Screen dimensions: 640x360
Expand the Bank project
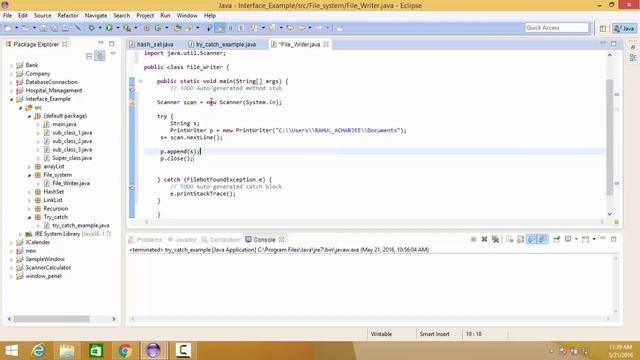pos(11,65)
